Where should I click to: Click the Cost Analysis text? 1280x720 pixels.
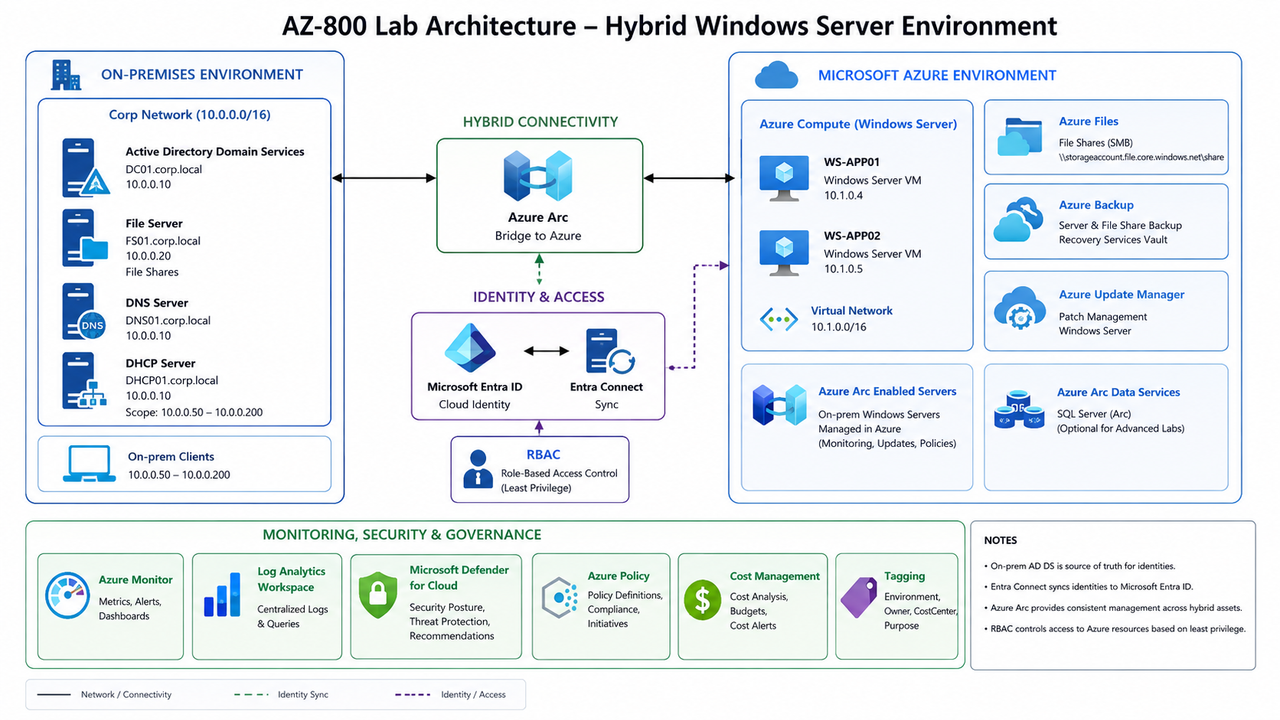point(759,597)
